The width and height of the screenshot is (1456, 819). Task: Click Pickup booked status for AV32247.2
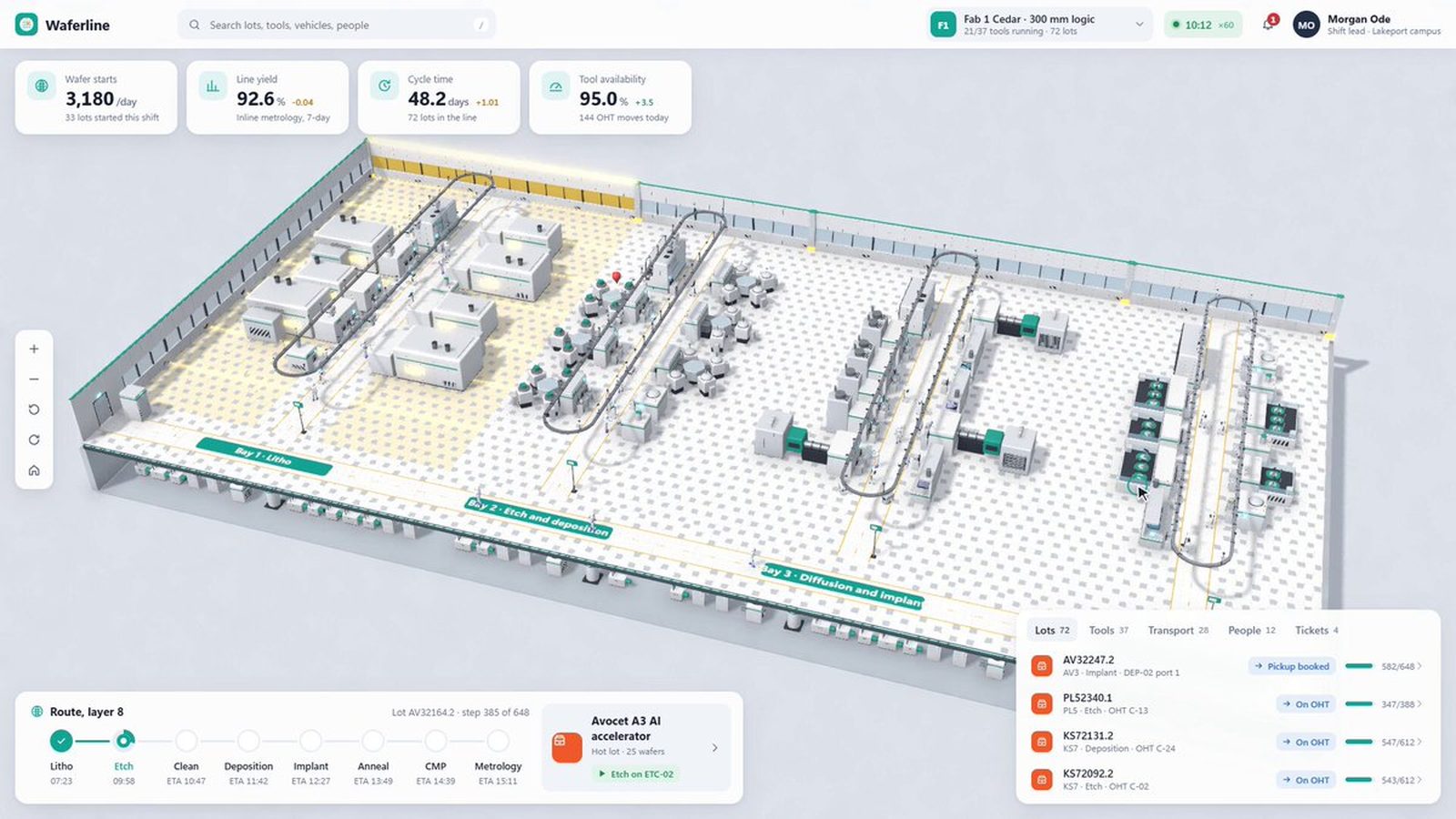pos(1291,666)
